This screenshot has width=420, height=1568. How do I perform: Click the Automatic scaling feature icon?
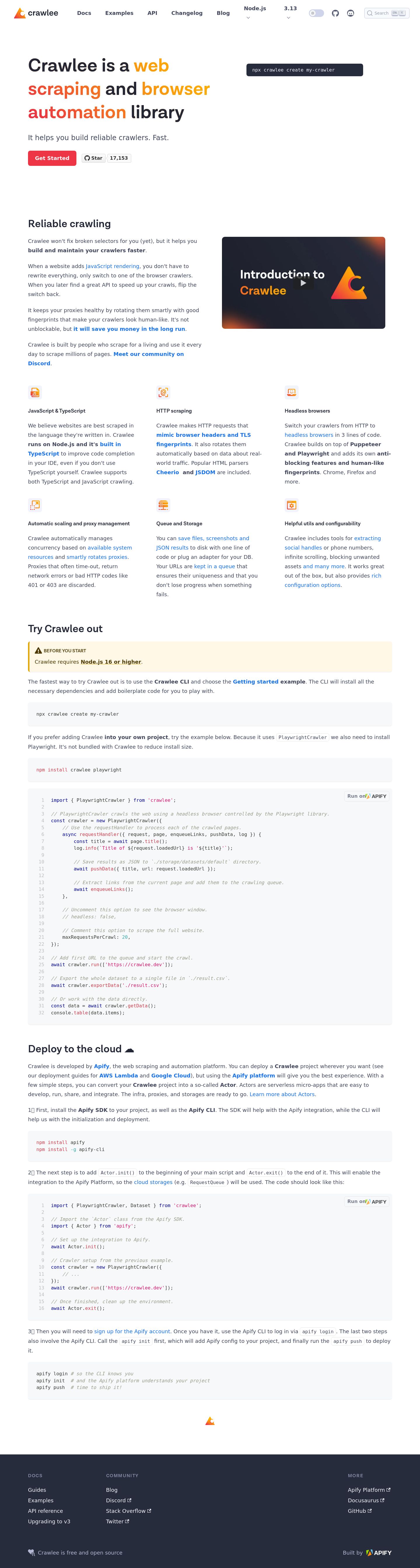[35, 505]
